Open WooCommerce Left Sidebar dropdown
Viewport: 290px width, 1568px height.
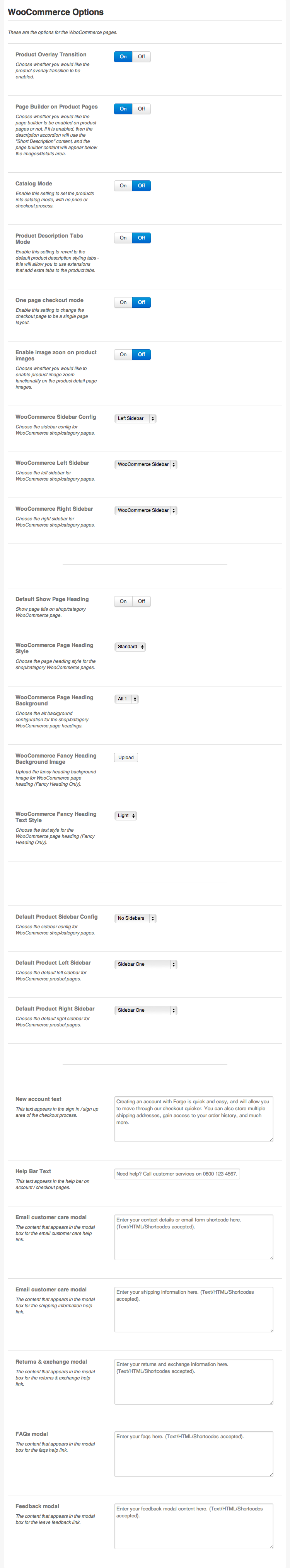pos(146,464)
